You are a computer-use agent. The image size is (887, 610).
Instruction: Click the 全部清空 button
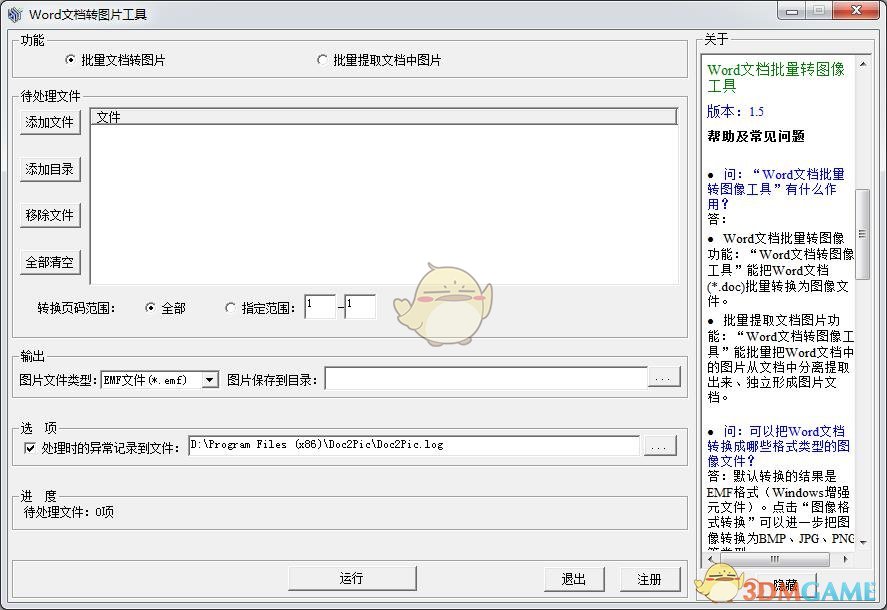50,262
